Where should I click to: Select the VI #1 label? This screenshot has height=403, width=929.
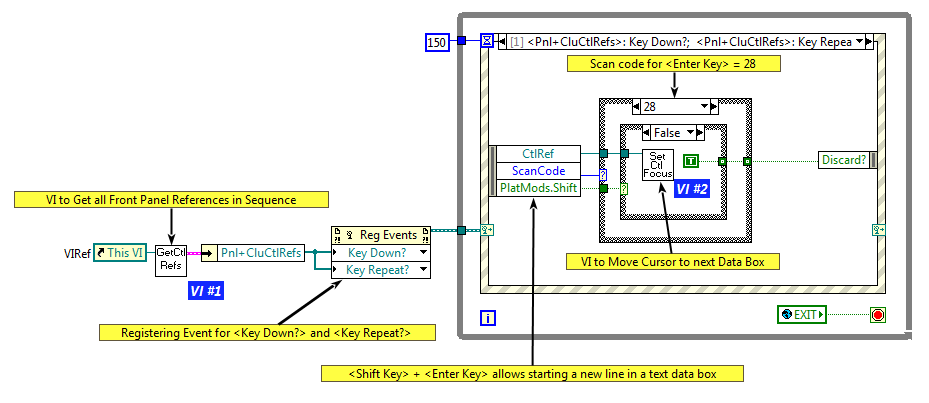tap(206, 291)
